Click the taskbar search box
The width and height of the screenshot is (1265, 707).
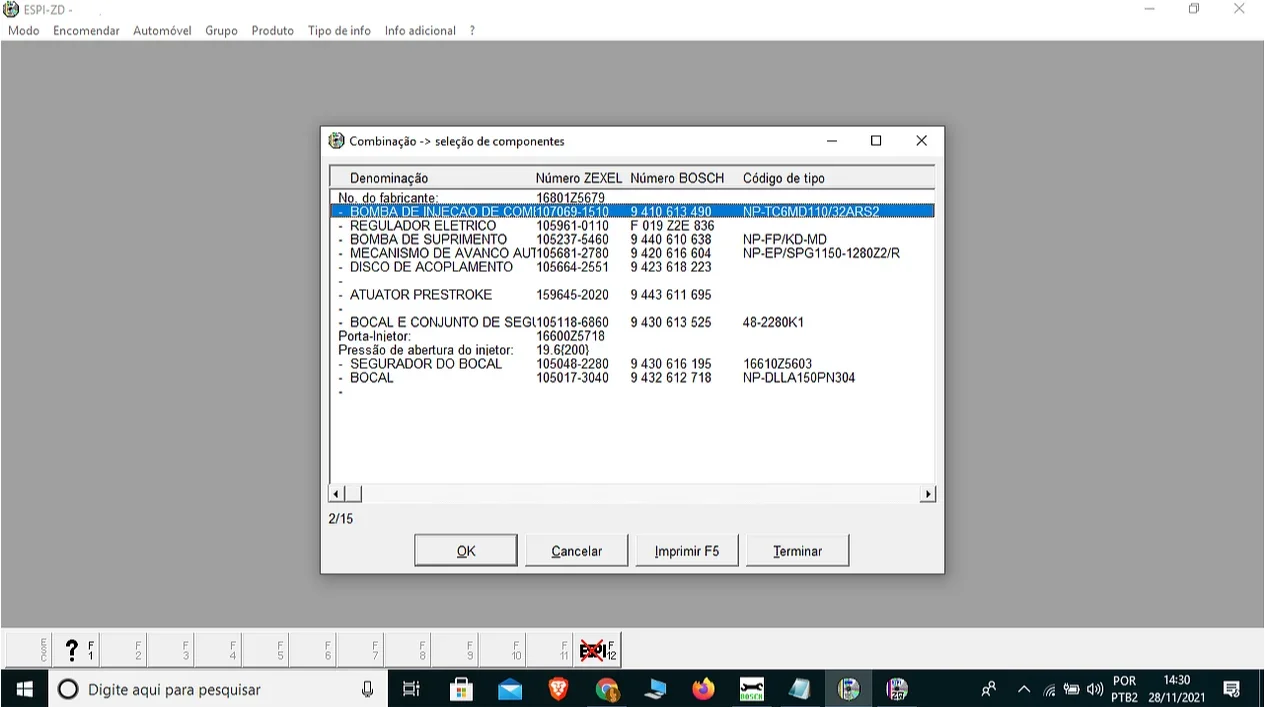(x=216, y=689)
